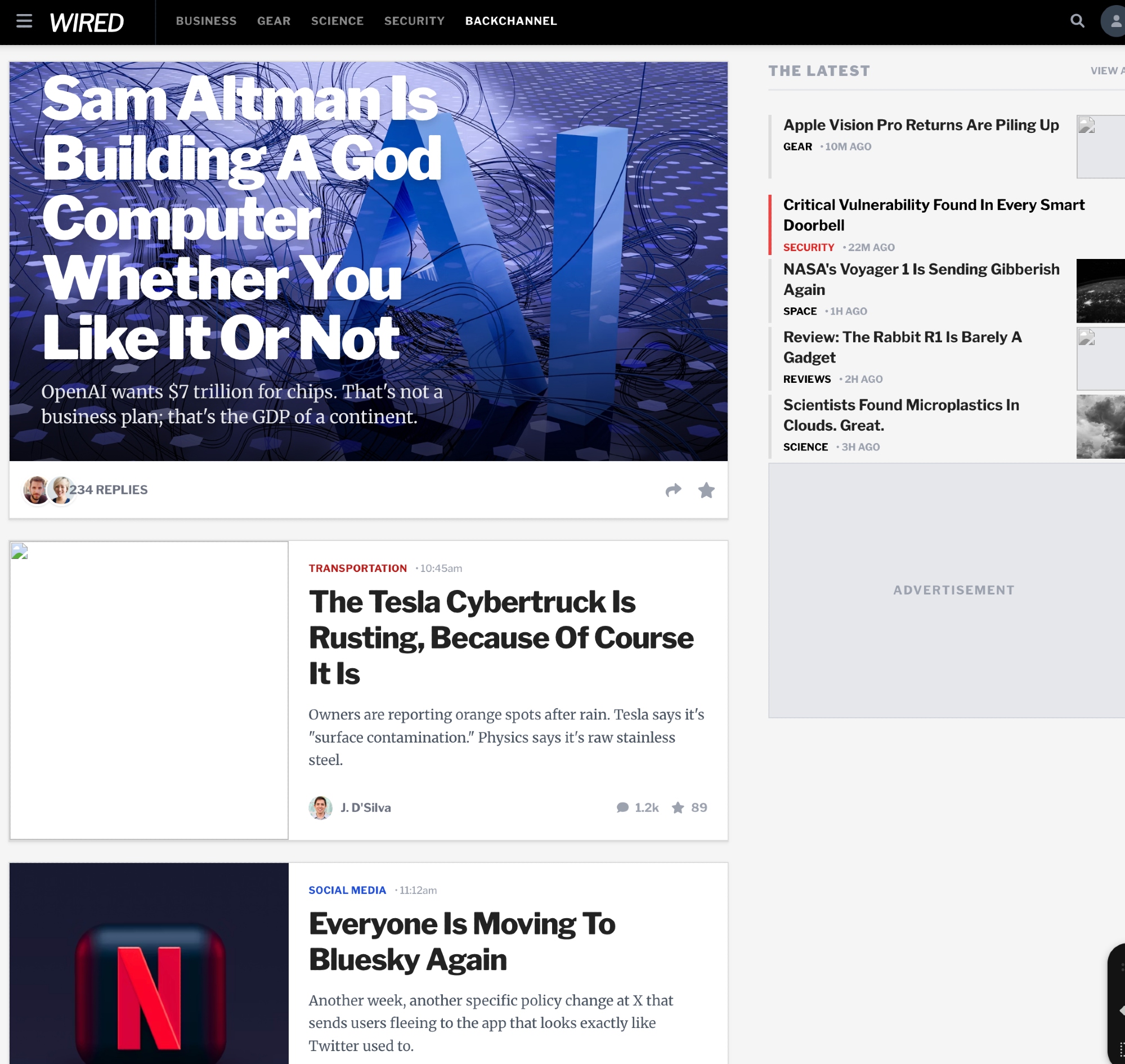Open the Apple Vision Pro Returns headline
Viewport: 1125px width, 1064px height.
point(920,125)
